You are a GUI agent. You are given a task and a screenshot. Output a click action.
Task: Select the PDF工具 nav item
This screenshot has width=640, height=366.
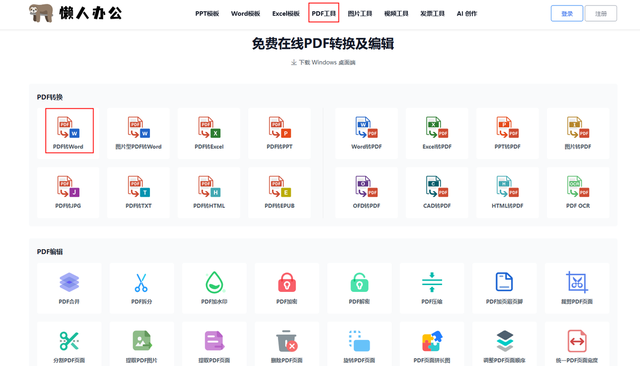[x=324, y=13]
